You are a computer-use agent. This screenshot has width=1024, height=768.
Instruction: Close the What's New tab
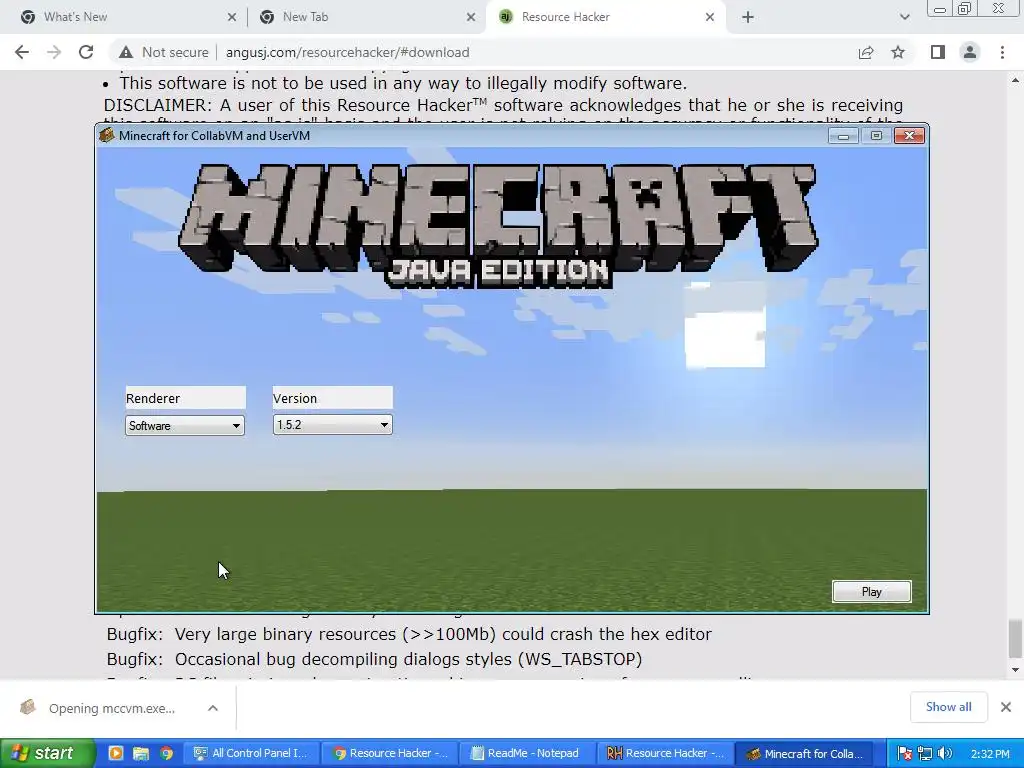tap(232, 18)
